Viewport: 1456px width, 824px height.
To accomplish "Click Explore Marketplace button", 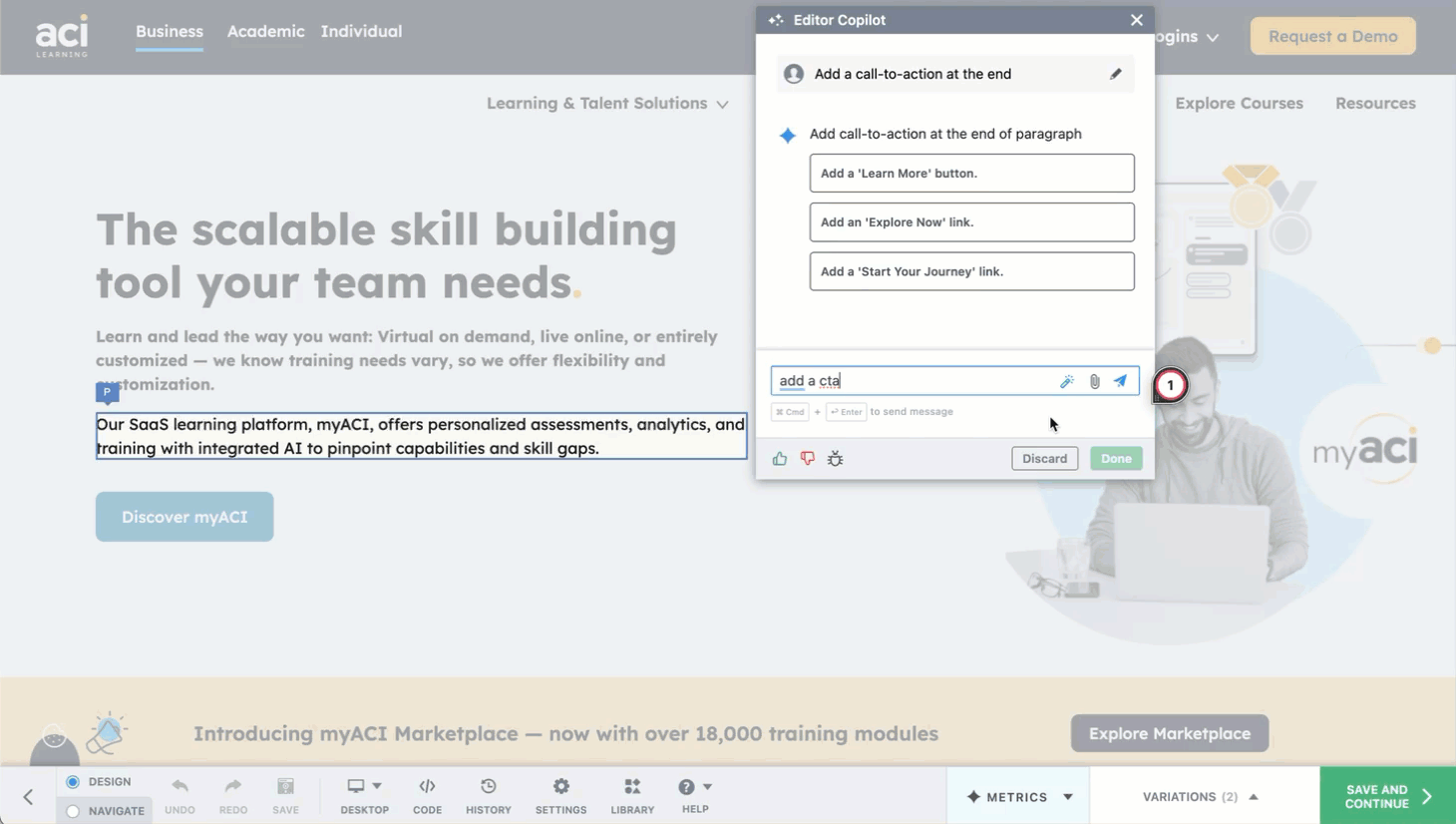I will tap(1170, 733).
